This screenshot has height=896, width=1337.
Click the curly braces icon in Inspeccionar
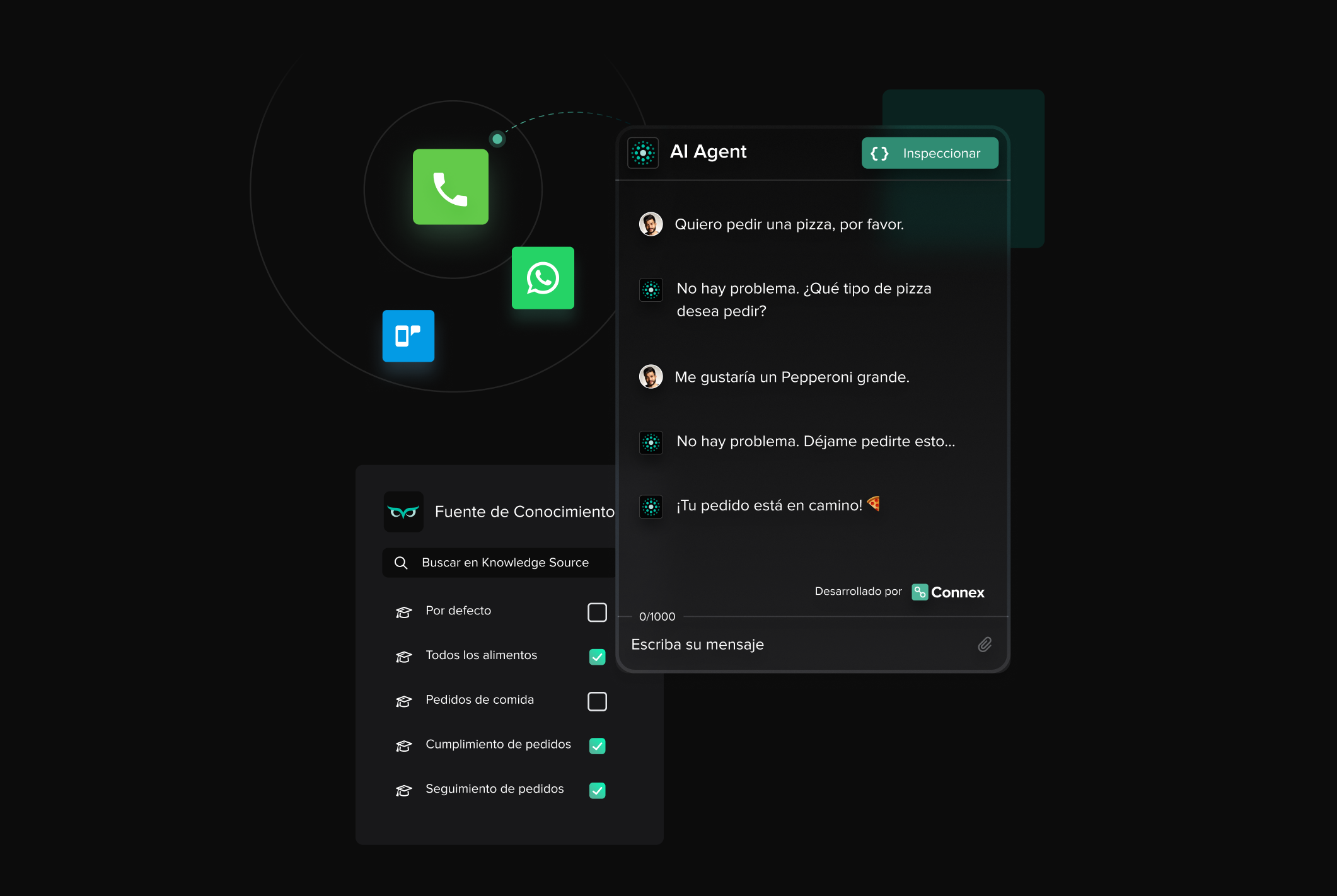click(879, 153)
